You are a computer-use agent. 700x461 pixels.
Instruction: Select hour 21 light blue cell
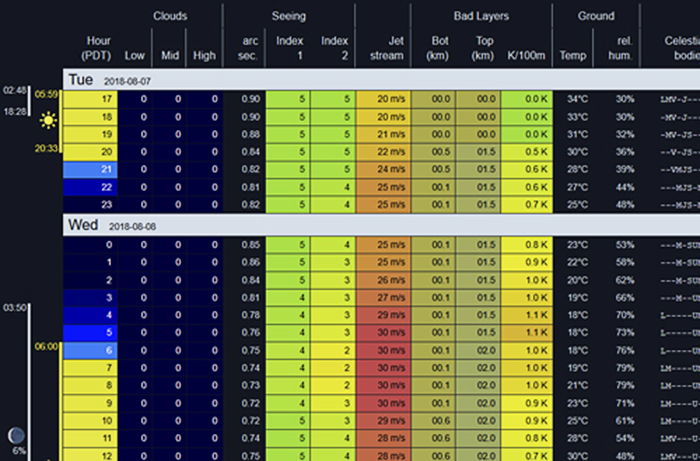coord(90,170)
